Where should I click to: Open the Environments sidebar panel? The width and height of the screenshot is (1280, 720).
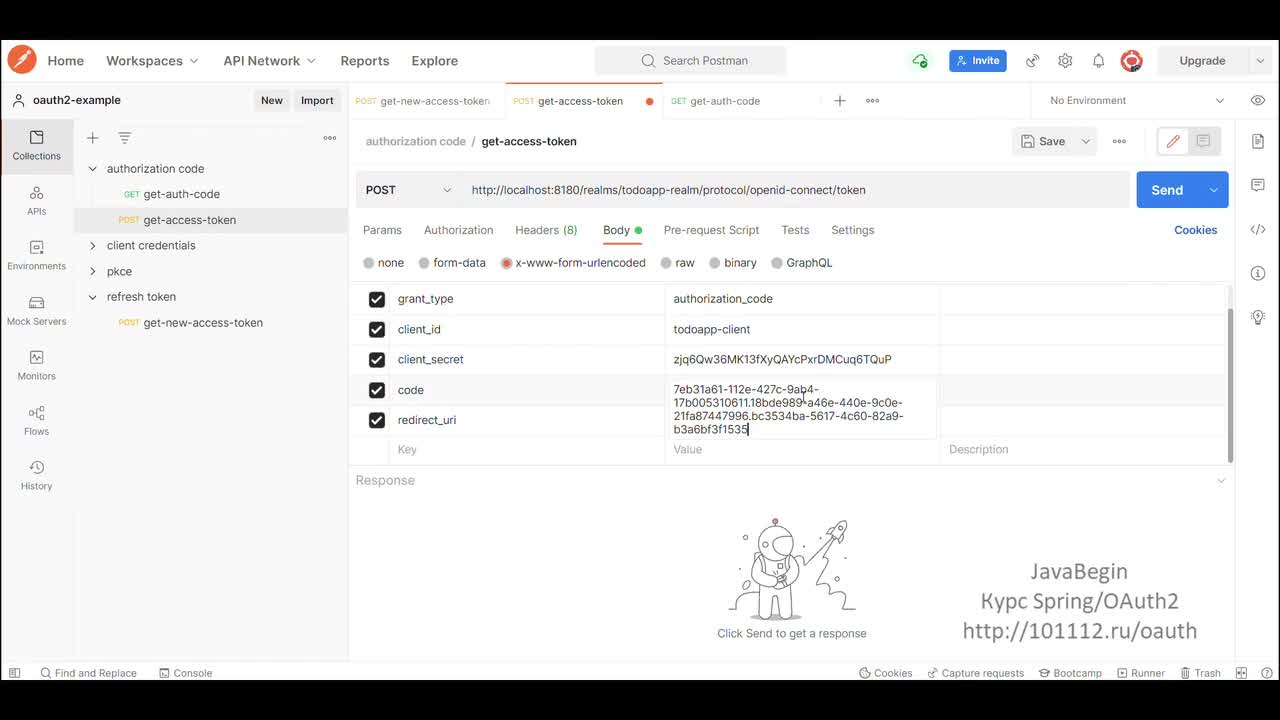[36, 255]
